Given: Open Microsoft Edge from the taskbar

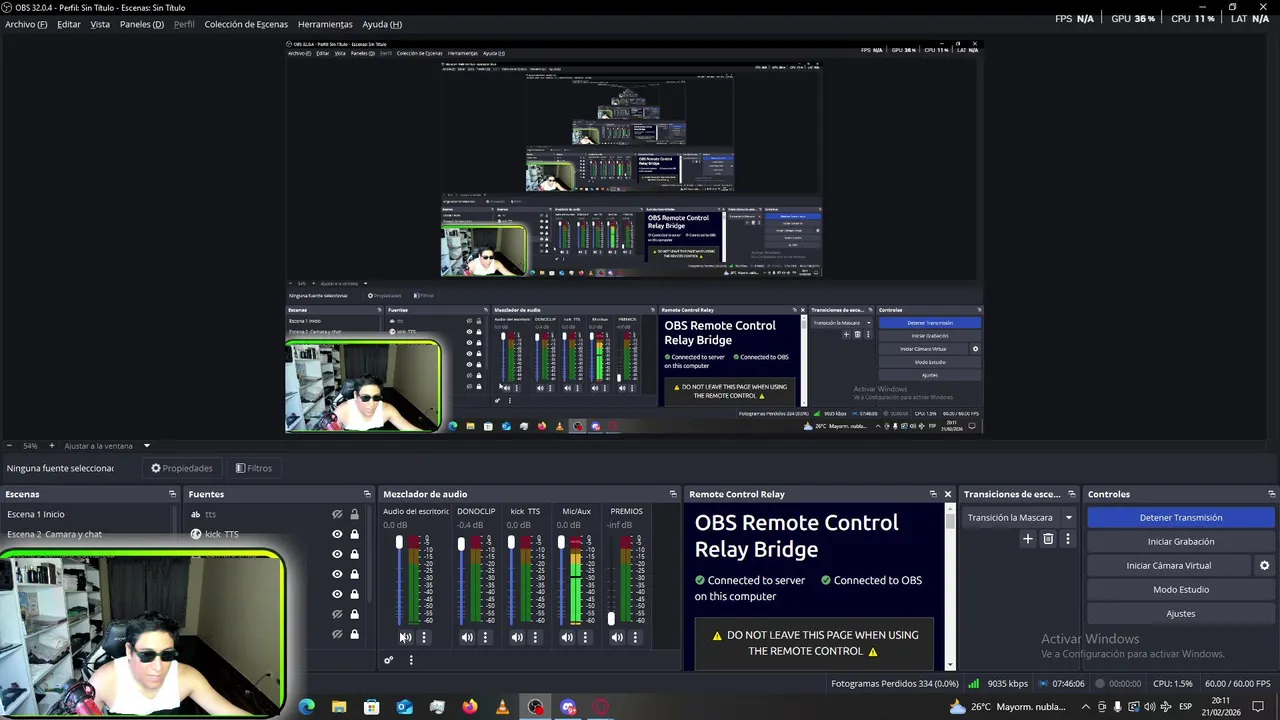Looking at the screenshot, I should click(x=307, y=707).
